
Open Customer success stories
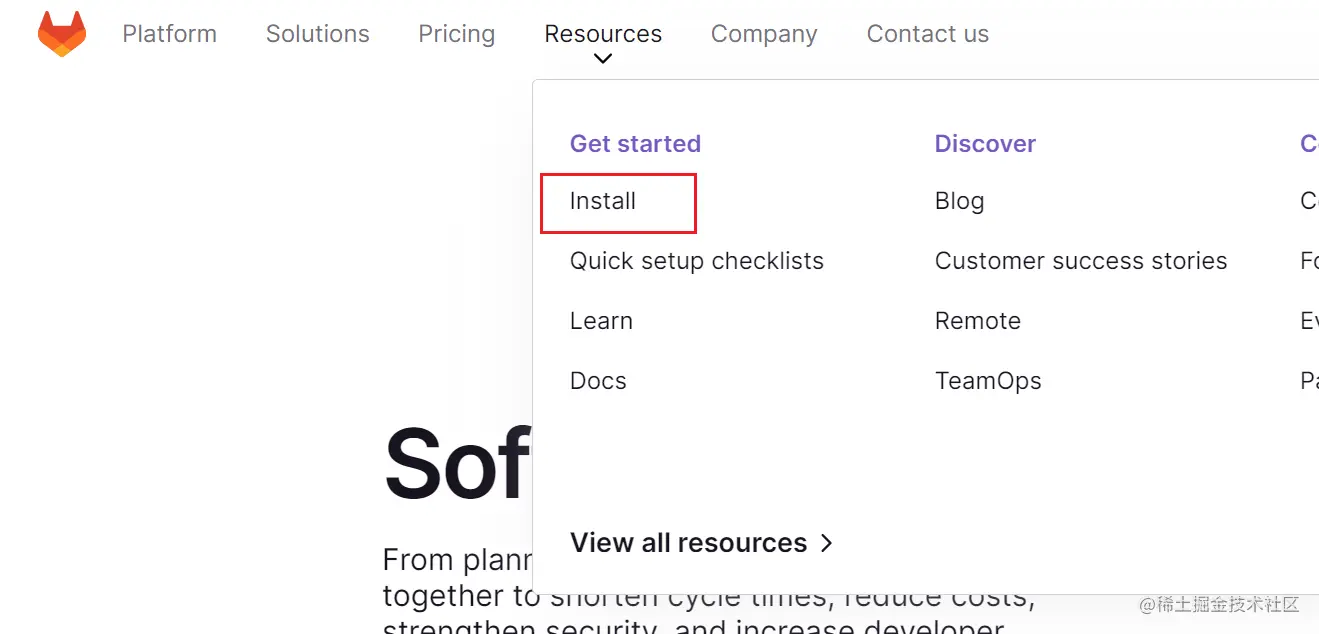coord(1080,261)
